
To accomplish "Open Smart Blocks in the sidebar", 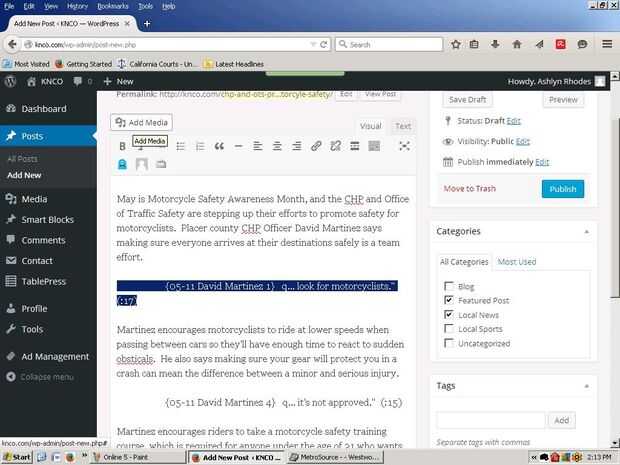I will (48, 219).
